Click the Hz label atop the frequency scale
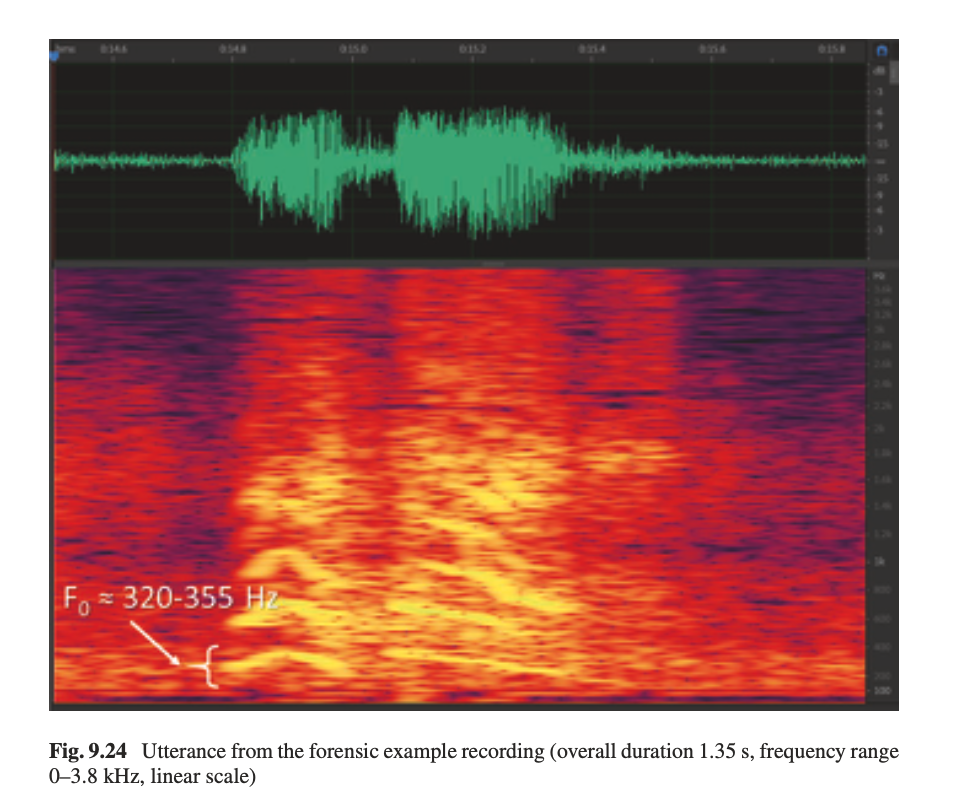969x807 pixels. pyautogui.click(x=881, y=273)
